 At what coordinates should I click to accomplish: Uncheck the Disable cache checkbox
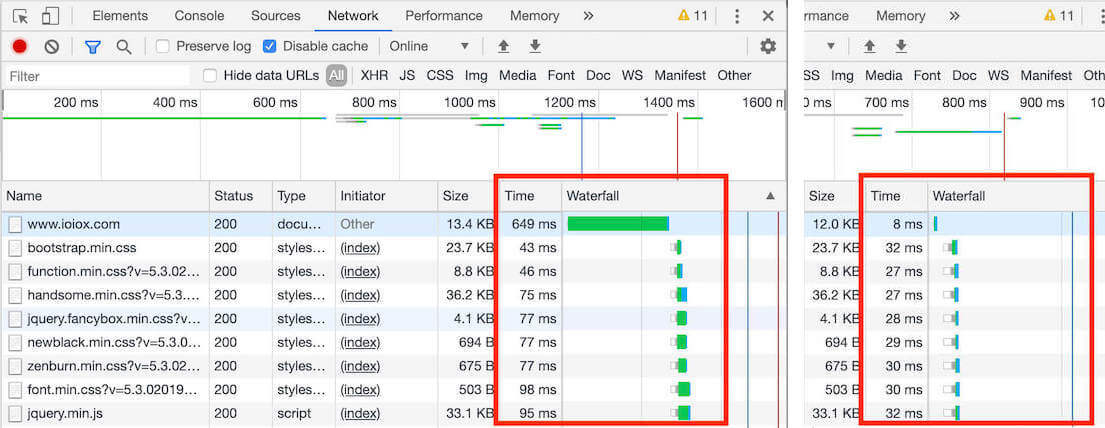[270, 46]
